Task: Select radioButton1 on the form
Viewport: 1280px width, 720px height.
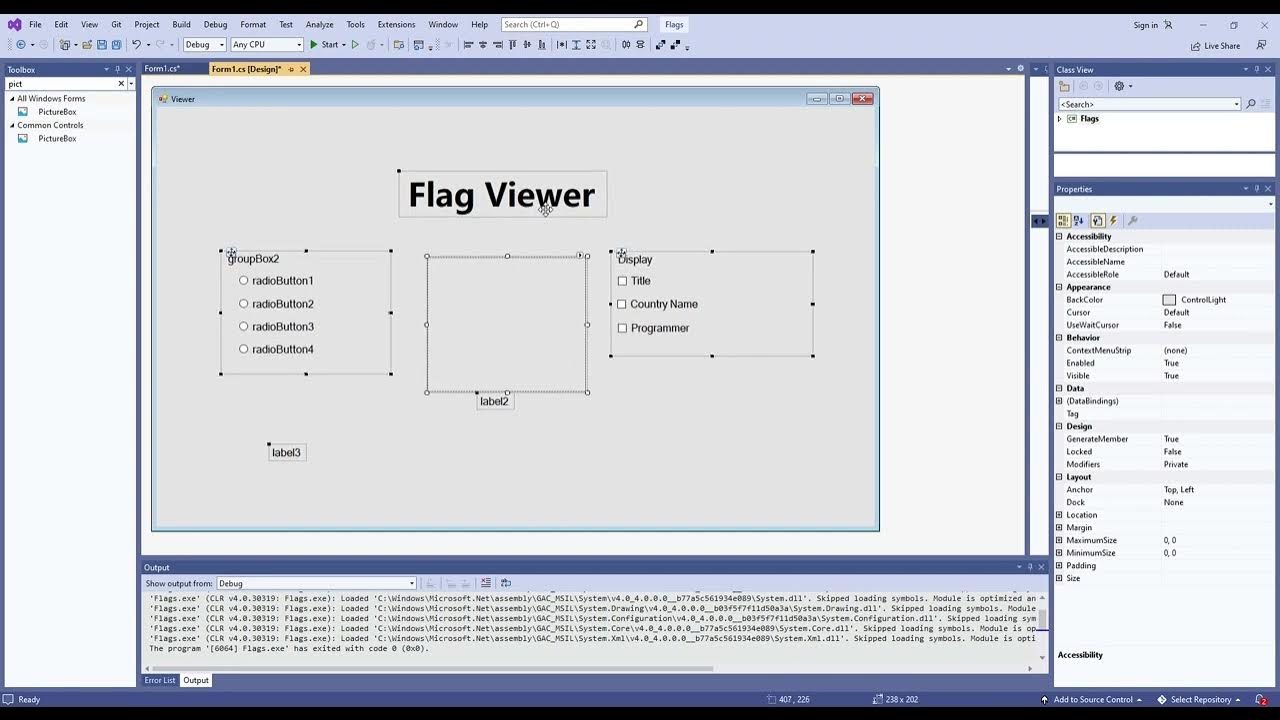Action: click(x=276, y=281)
